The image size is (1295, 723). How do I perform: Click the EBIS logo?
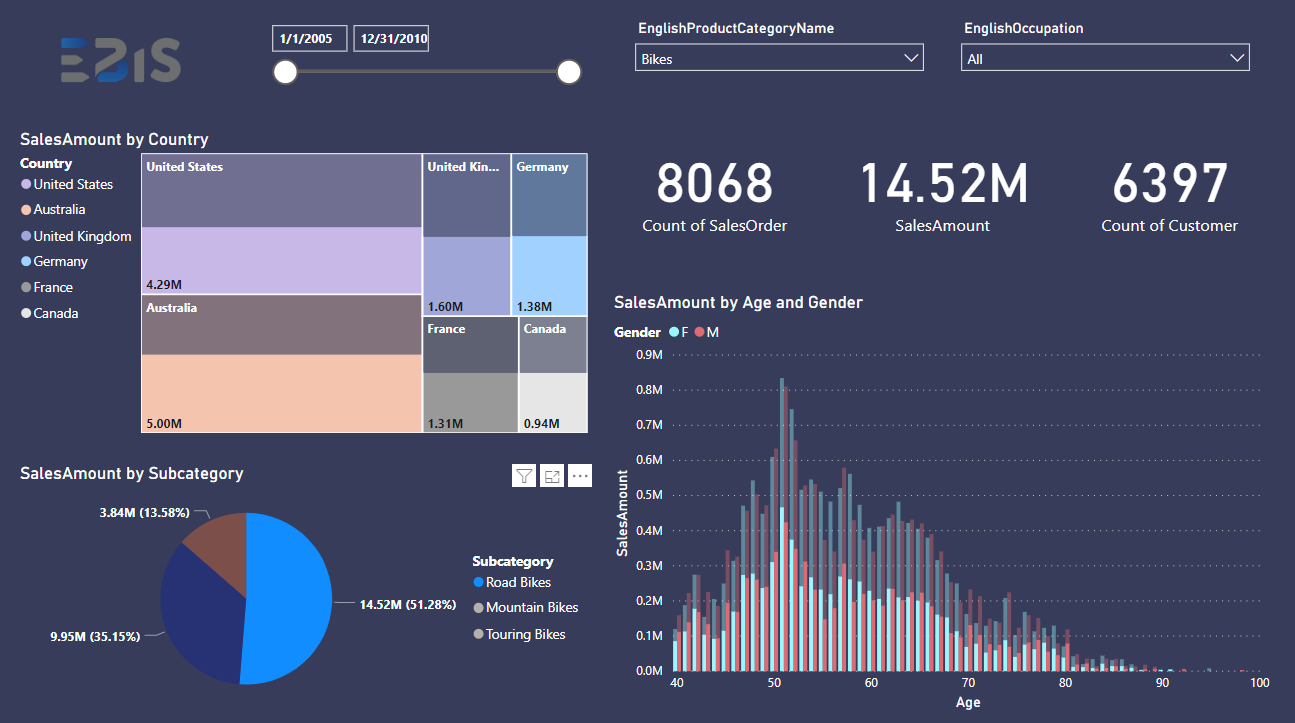(x=120, y=60)
